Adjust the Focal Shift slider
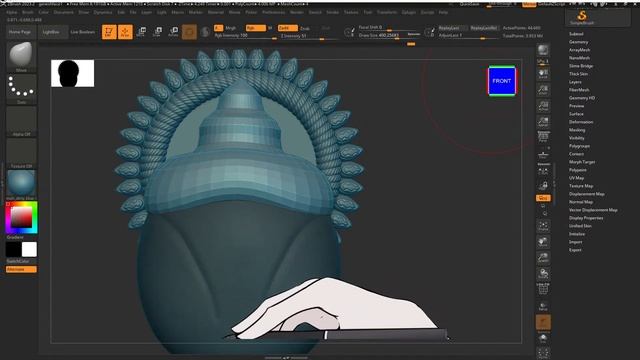Viewport: 640px width, 360px height. click(389, 27)
